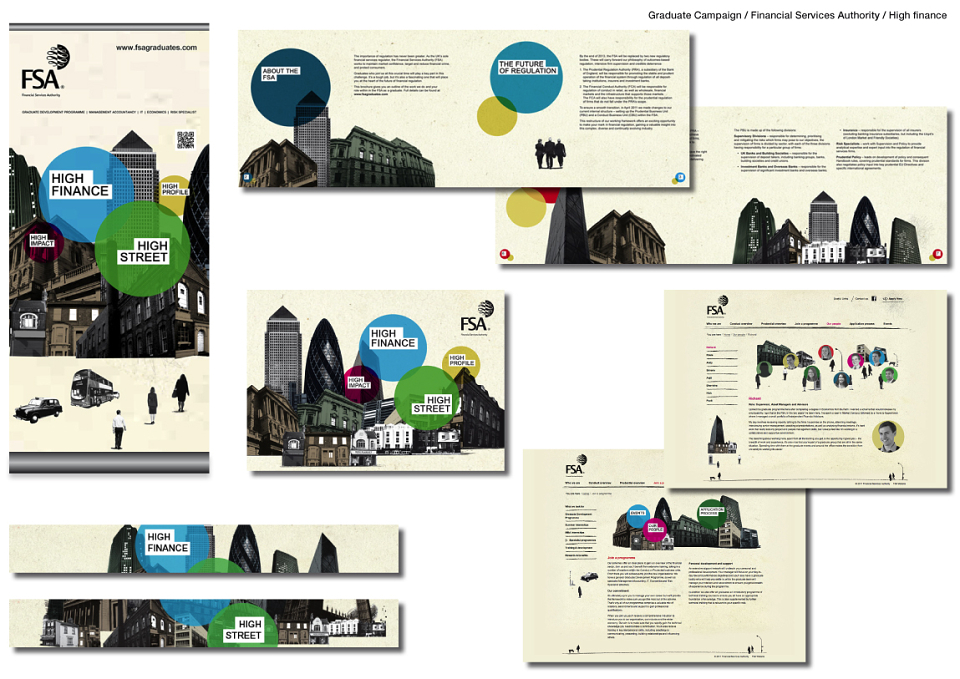This screenshot has width=960, height=679.
Task: Click the High Impact circle on the landscape skyline card
Action: pos(362,385)
